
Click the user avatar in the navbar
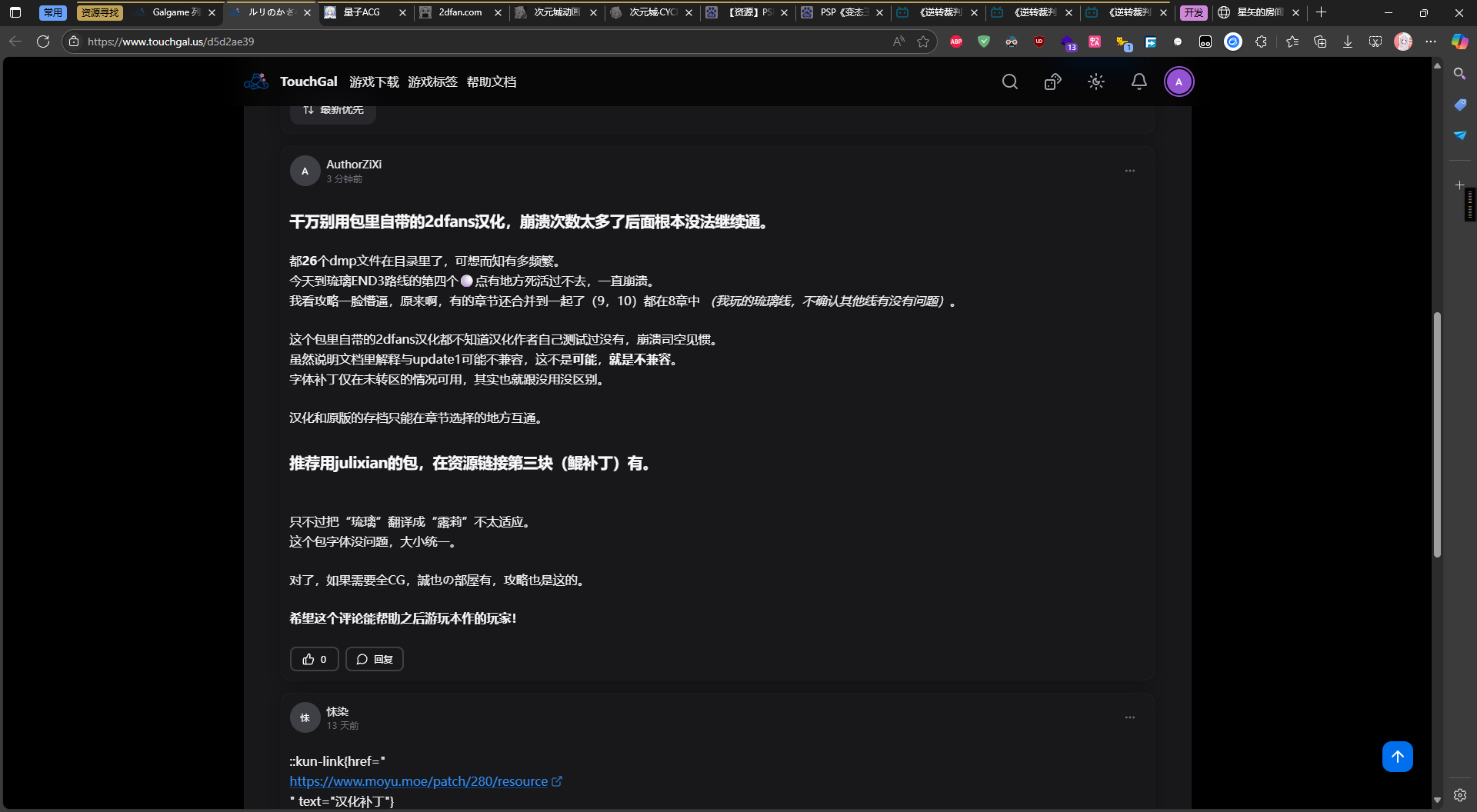[x=1179, y=82]
